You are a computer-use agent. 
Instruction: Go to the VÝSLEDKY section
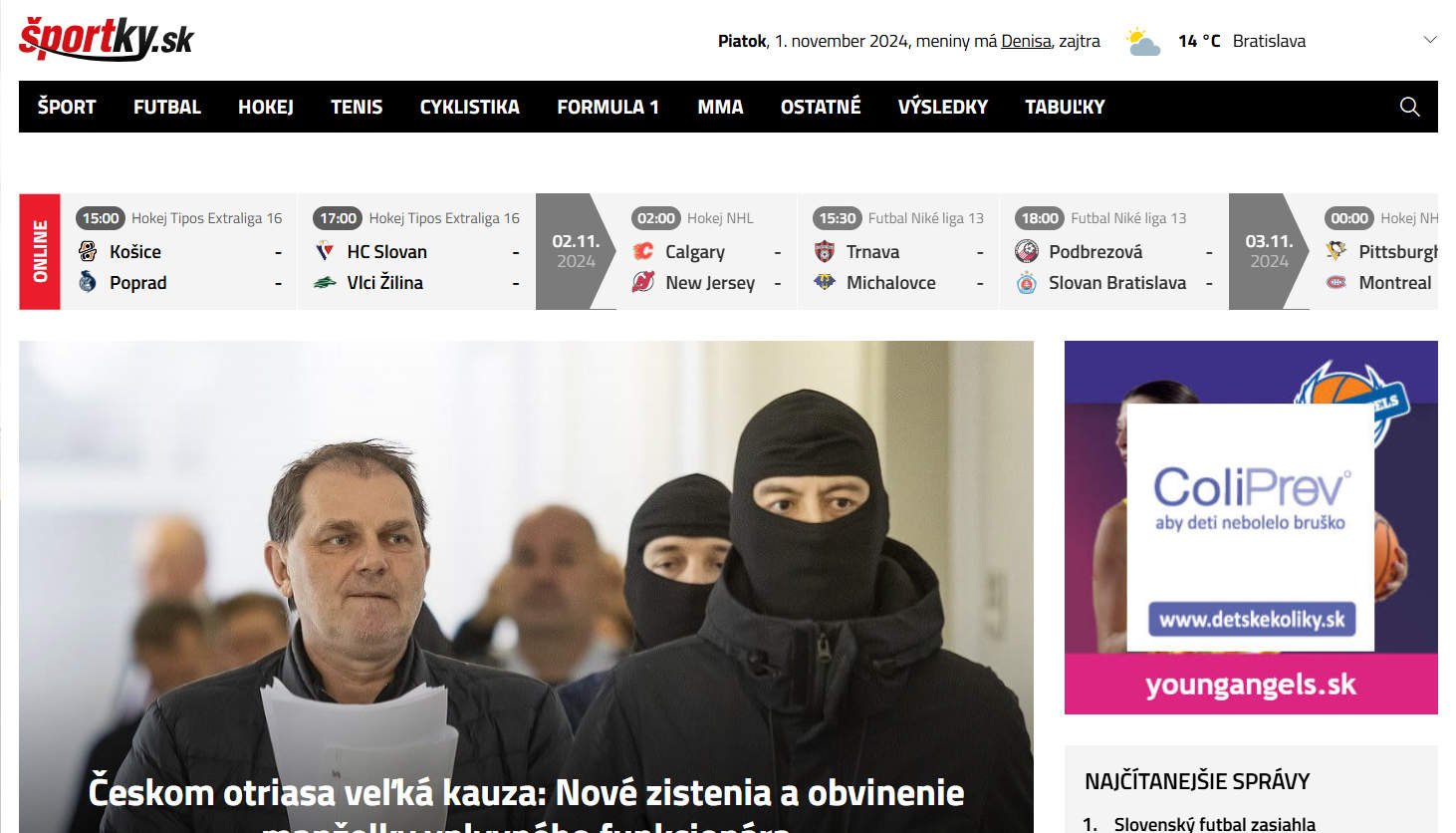(942, 107)
